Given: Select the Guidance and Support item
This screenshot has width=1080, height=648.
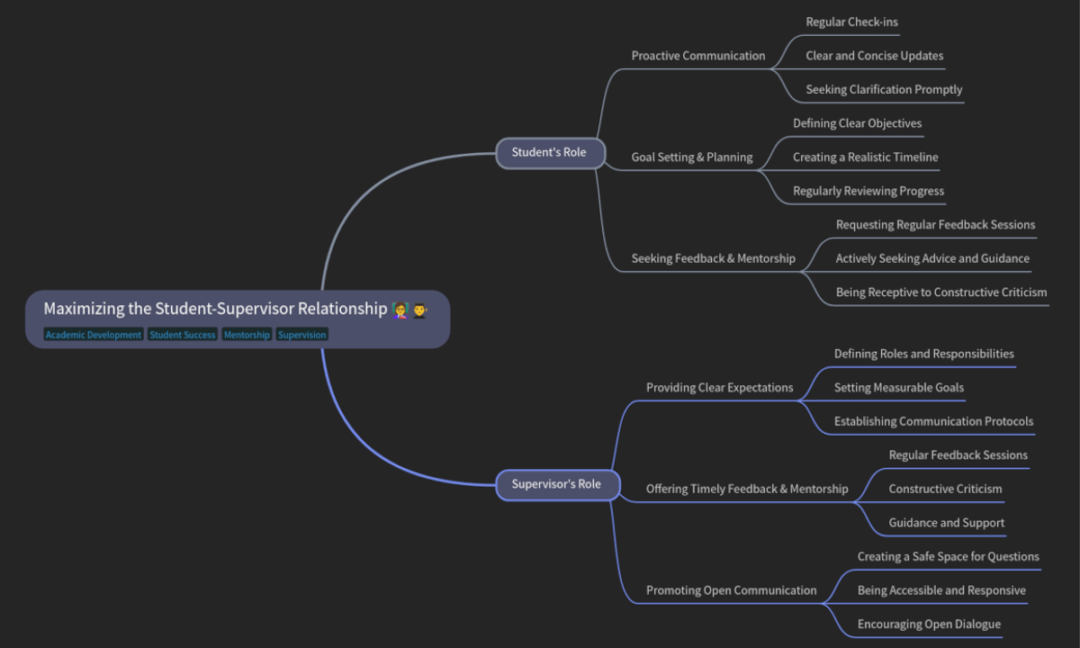Looking at the screenshot, I should click(946, 522).
